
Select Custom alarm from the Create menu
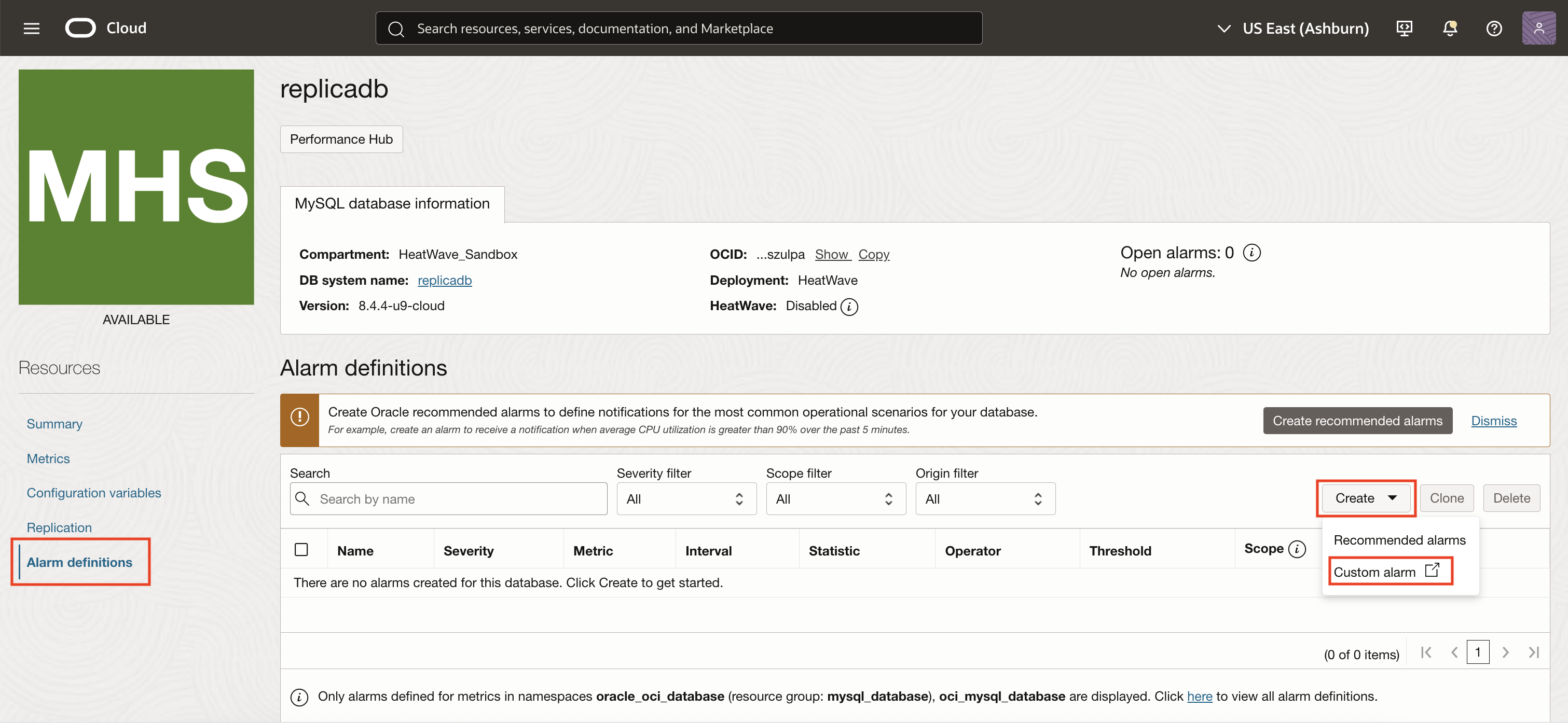tap(1376, 572)
